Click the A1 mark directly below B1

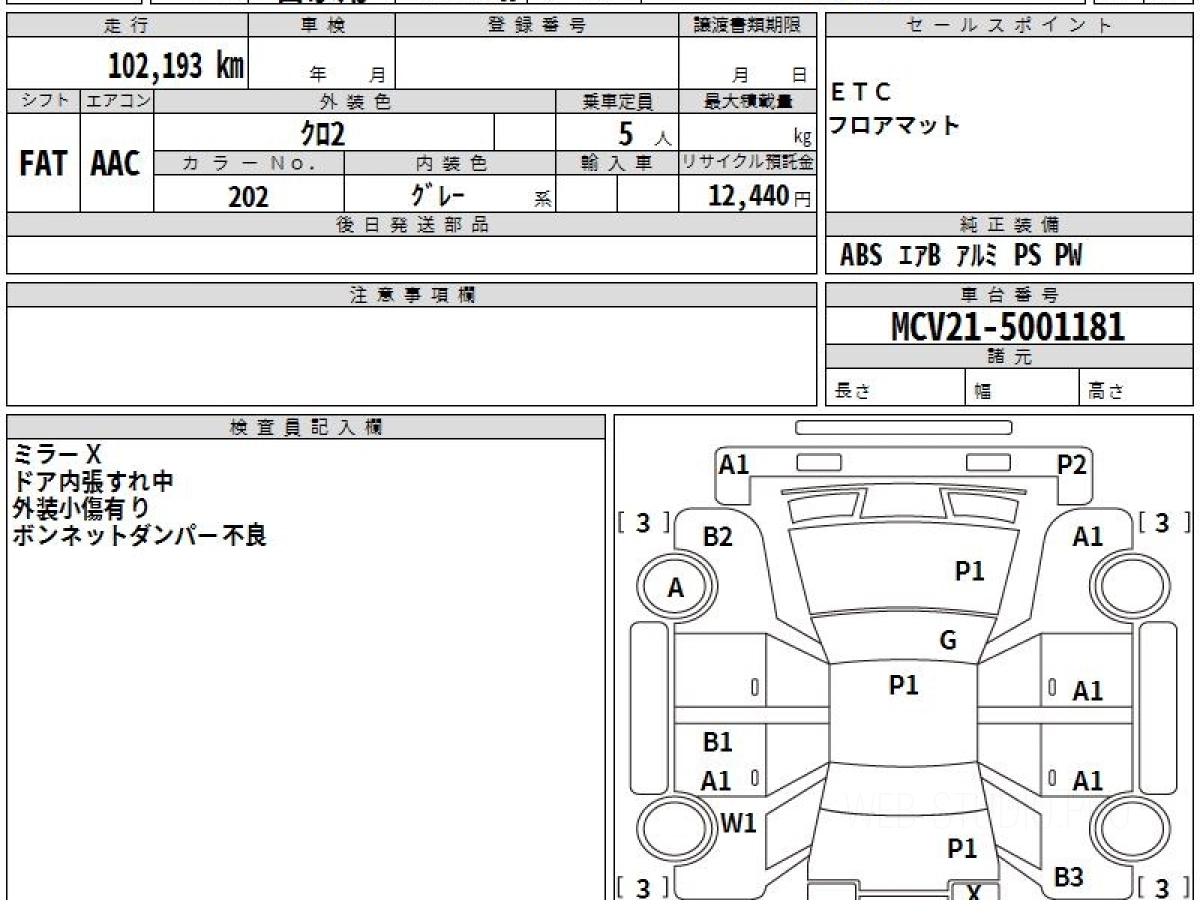(716, 781)
